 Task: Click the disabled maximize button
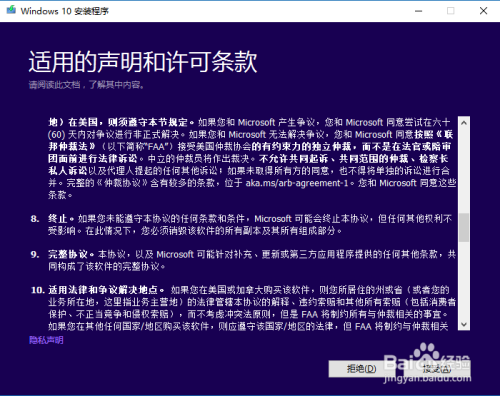click(451, 11)
